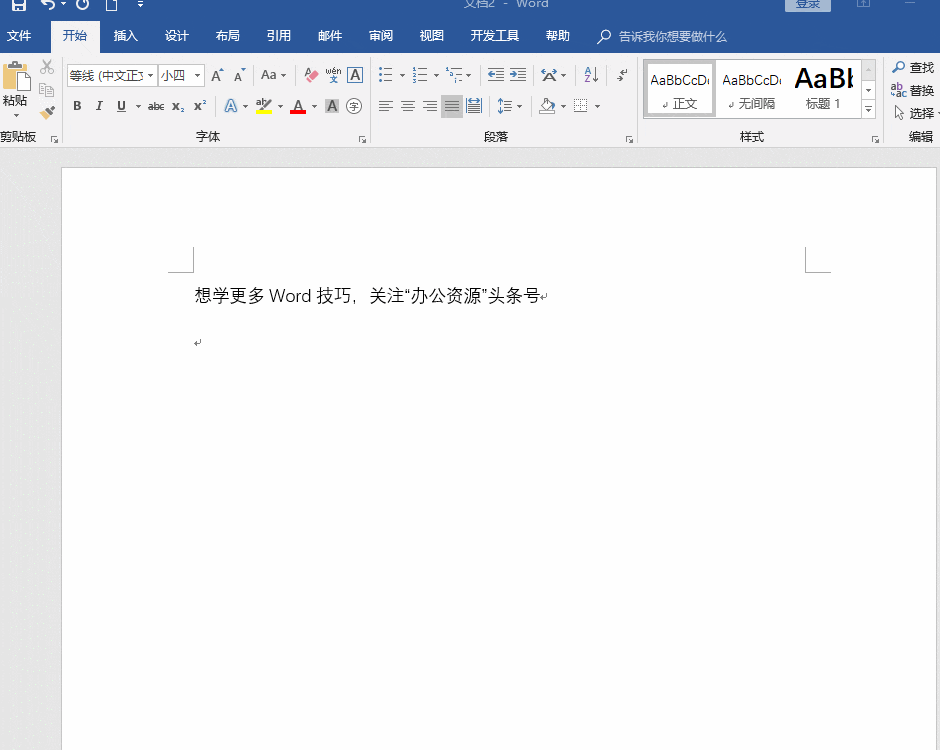Switch to the 插入 ribbon tab
Viewport: 940px width, 750px height.
coord(125,35)
